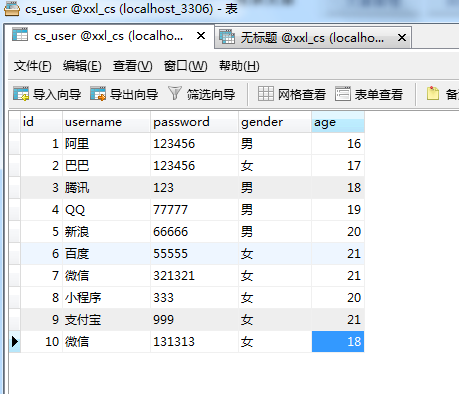459x394 pixels.
Task: Select the username cell 腾讯
Action: point(106,188)
